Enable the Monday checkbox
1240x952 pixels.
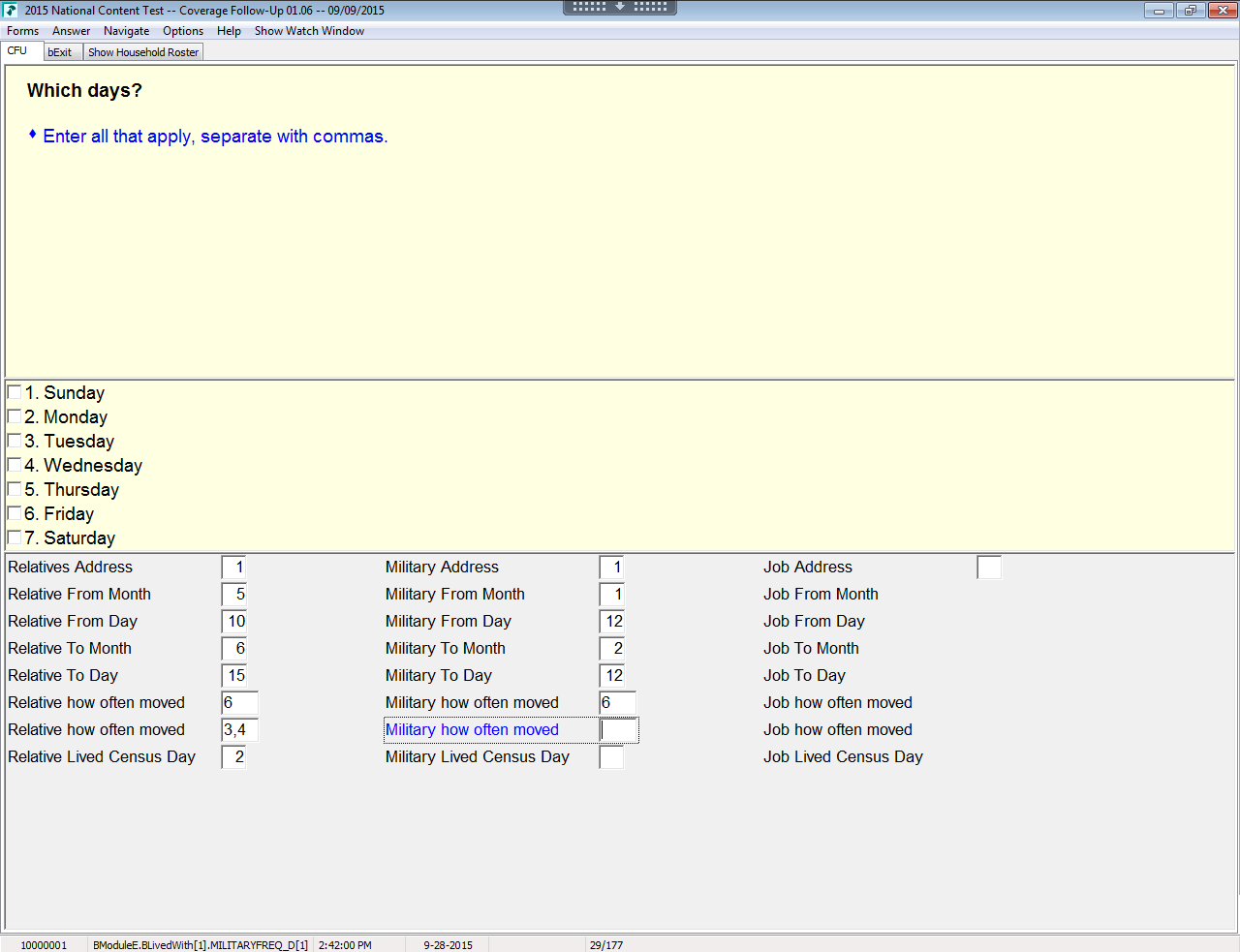(x=15, y=416)
